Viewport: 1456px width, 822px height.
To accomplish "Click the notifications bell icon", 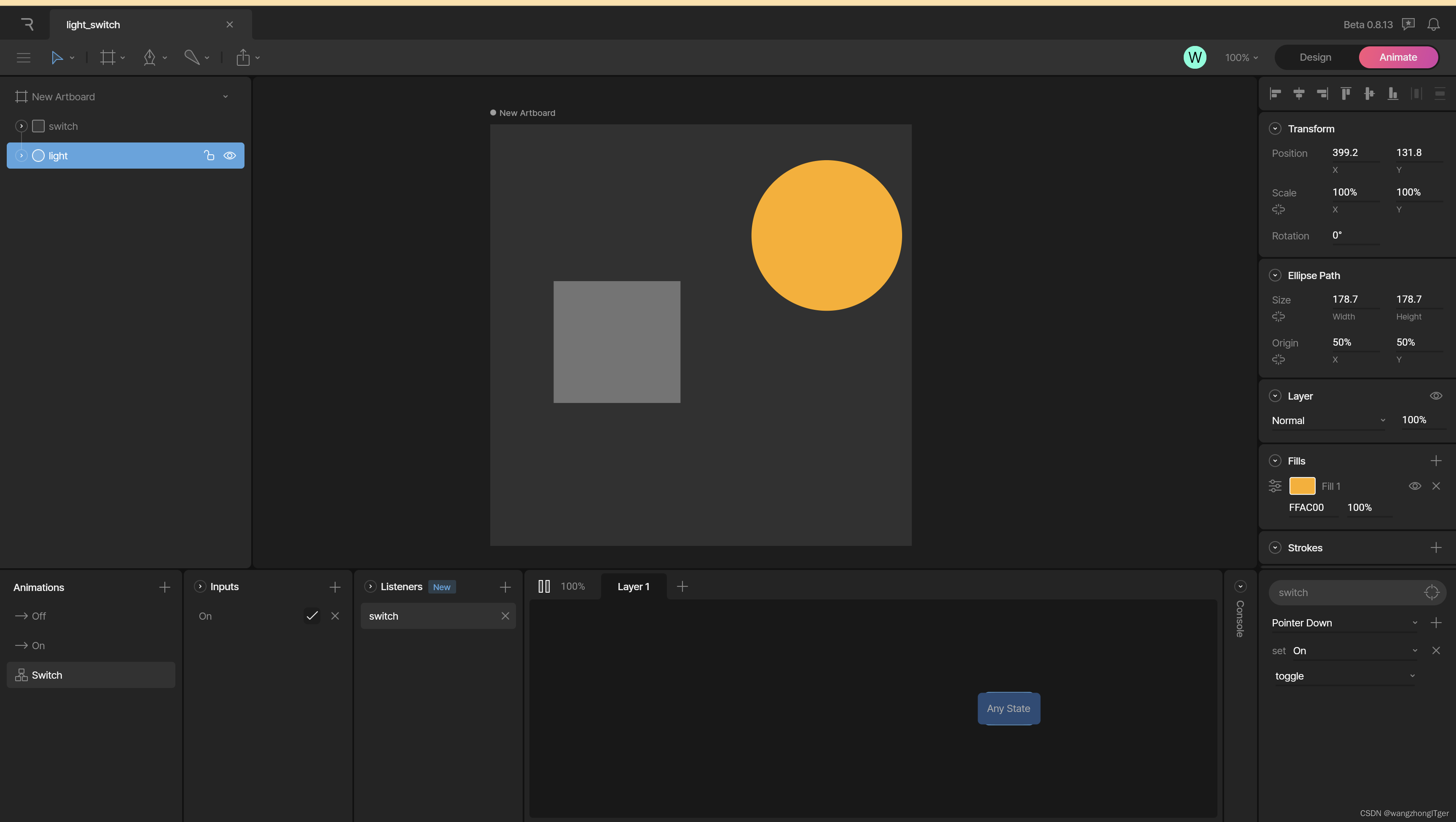I will click(x=1434, y=24).
